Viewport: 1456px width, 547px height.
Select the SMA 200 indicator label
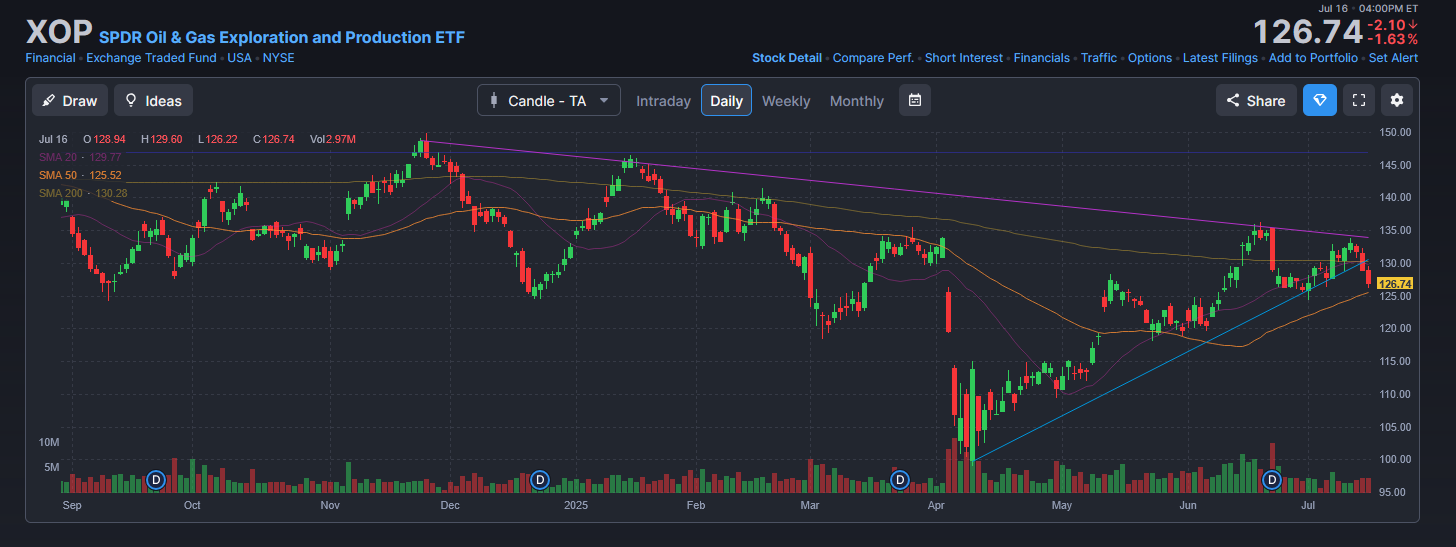pyautogui.click(x=83, y=193)
